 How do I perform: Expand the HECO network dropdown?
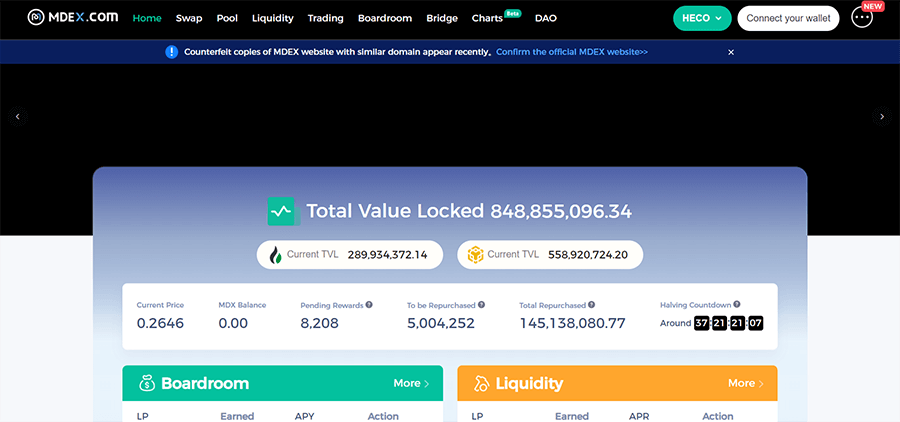[x=702, y=18]
